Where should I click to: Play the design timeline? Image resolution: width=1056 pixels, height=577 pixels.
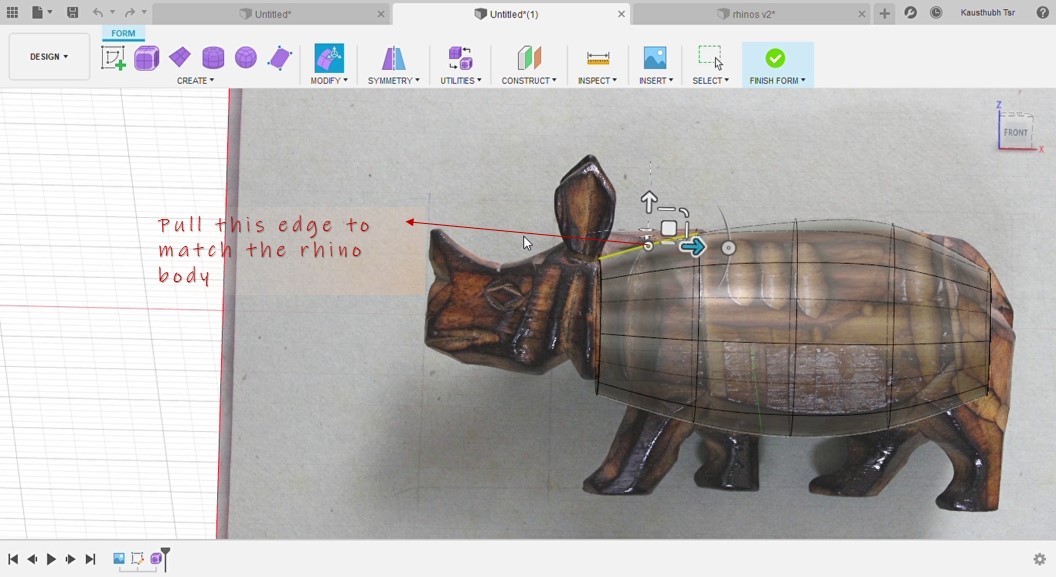[51, 559]
